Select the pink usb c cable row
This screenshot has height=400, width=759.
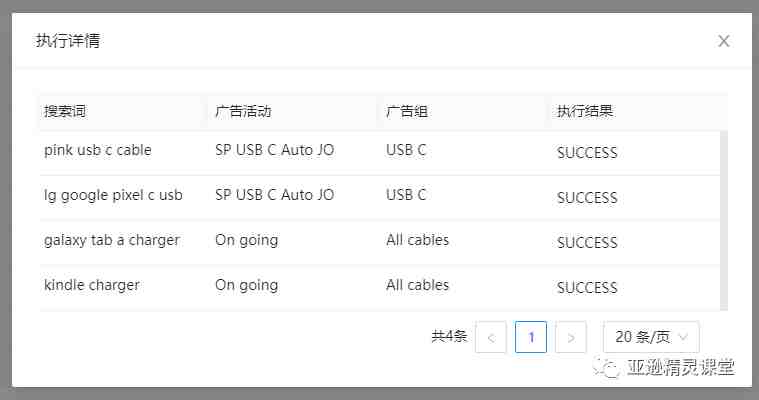point(380,153)
